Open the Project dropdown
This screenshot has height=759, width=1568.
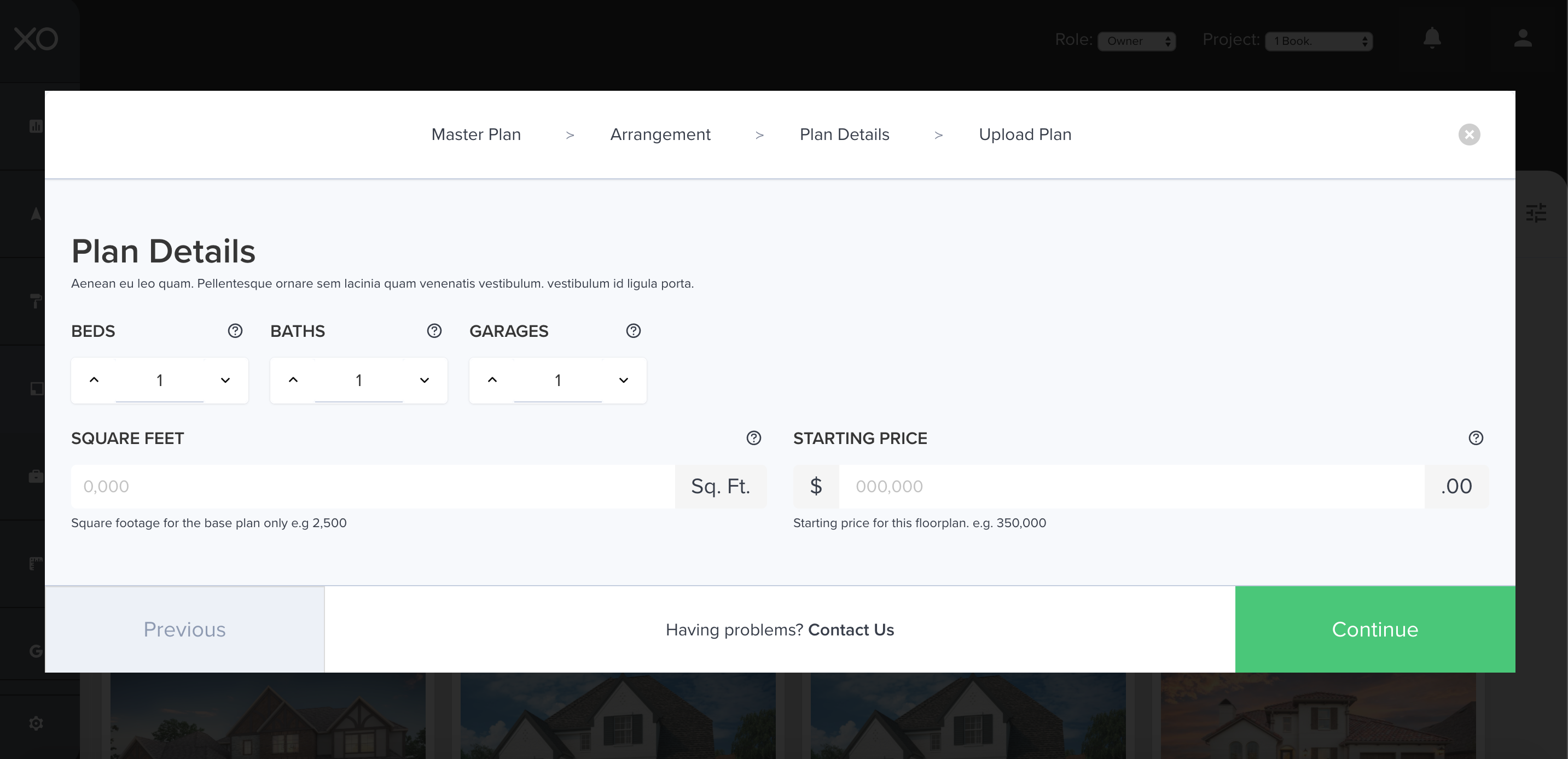click(x=1318, y=41)
